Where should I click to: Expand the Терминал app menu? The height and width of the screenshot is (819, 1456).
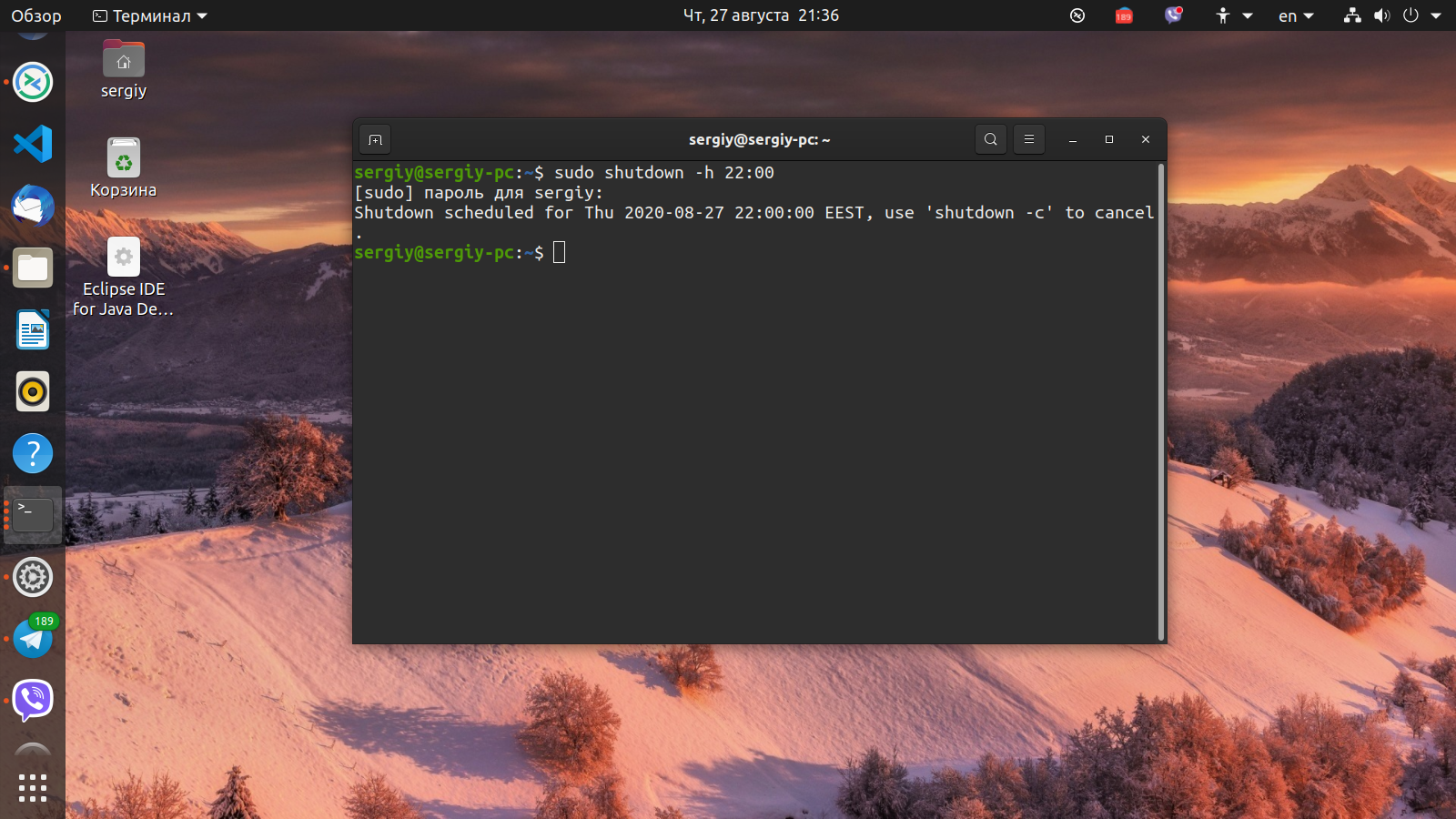tap(150, 15)
